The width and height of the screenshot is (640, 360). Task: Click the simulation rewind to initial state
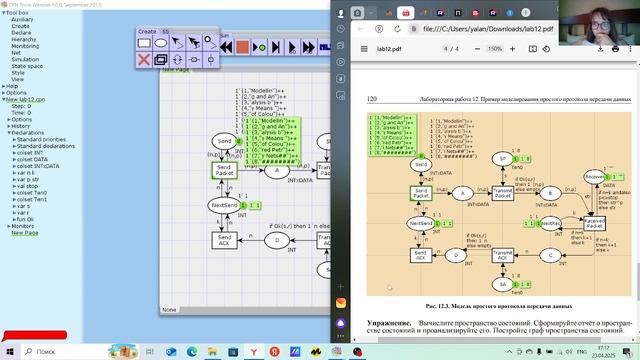(x=226, y=47)
